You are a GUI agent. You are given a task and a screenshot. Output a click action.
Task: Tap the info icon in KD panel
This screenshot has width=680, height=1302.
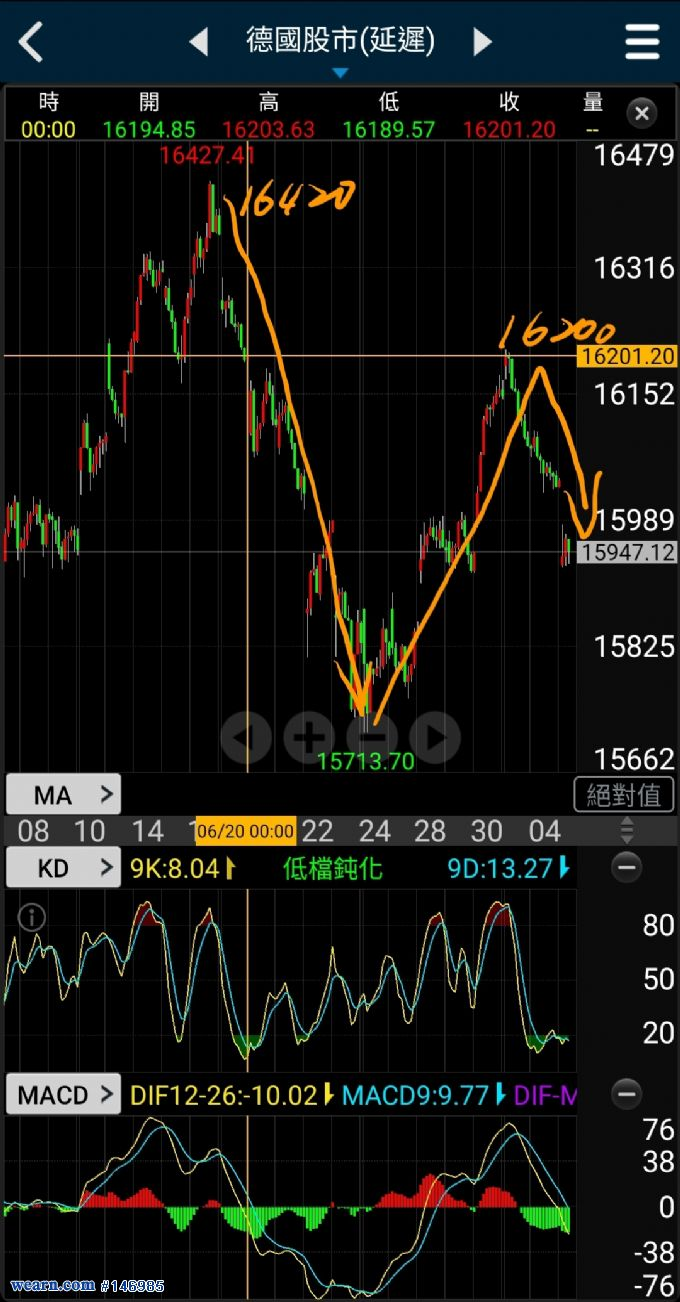point(32,917)
